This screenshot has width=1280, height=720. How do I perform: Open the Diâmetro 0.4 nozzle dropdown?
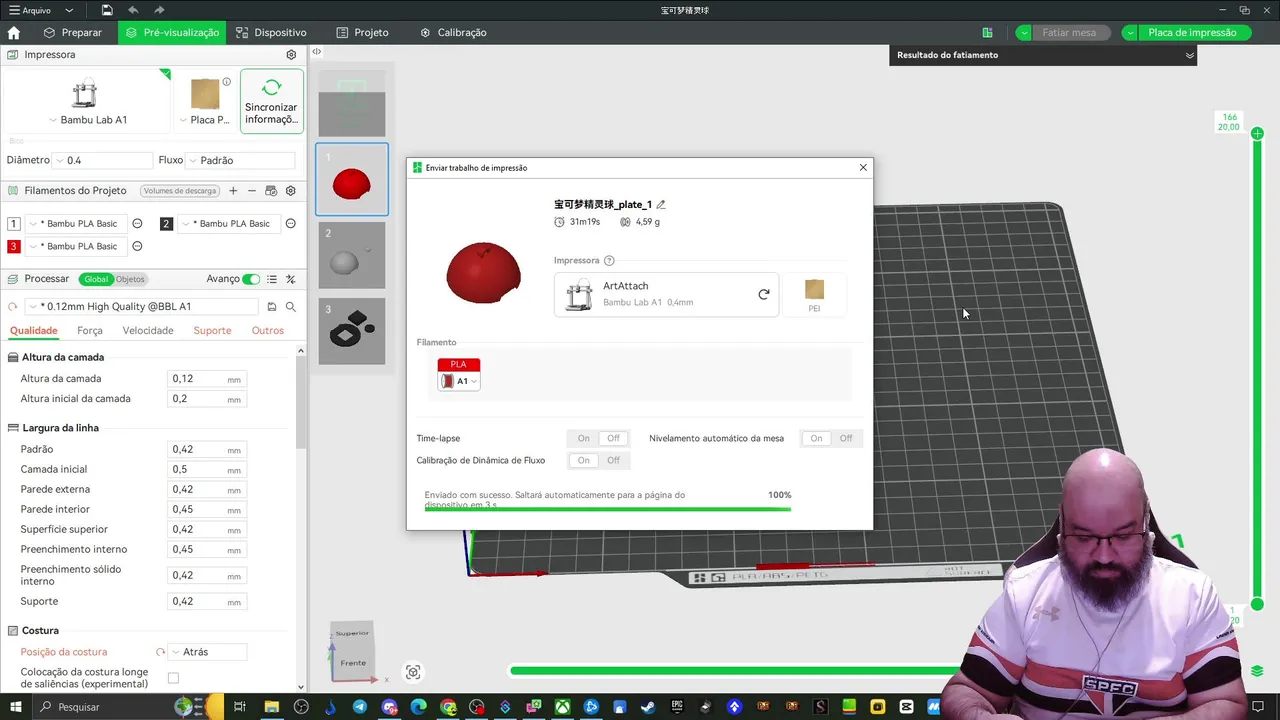click(102, 160)
